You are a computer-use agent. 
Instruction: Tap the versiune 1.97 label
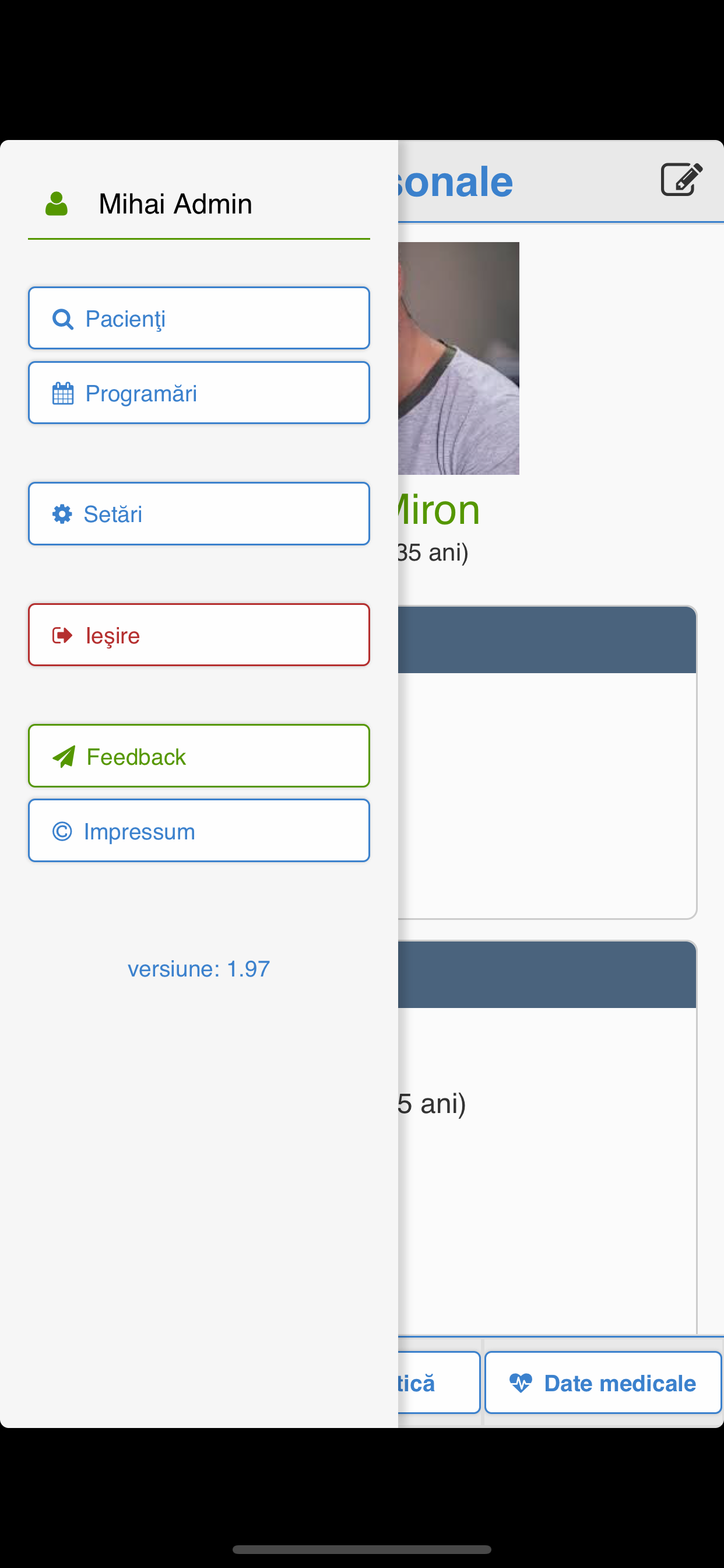coord(198,968)
